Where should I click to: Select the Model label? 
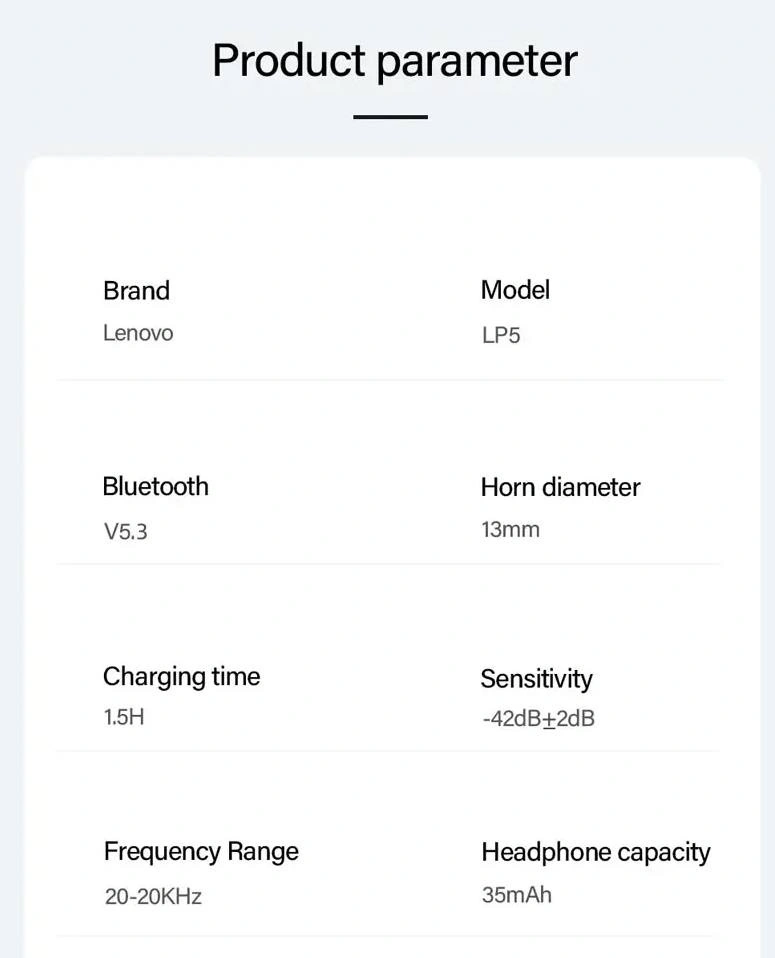515,290
